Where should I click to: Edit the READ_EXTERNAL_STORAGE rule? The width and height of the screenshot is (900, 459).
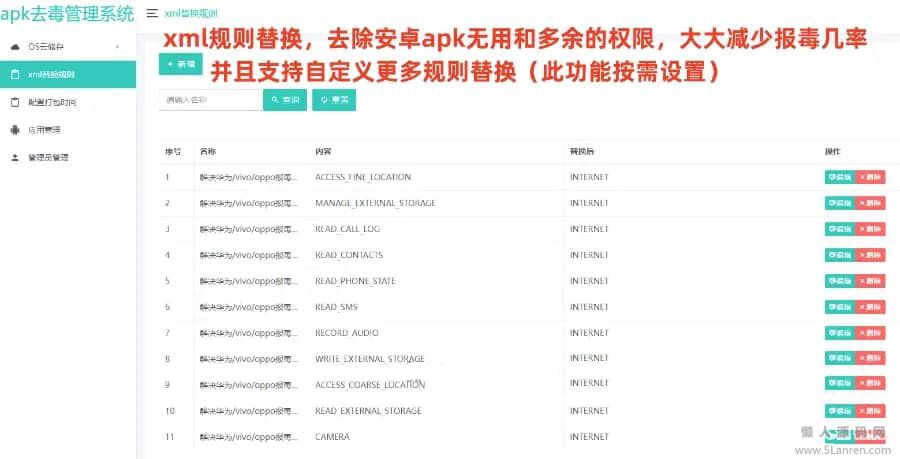[x=840, y=411]
